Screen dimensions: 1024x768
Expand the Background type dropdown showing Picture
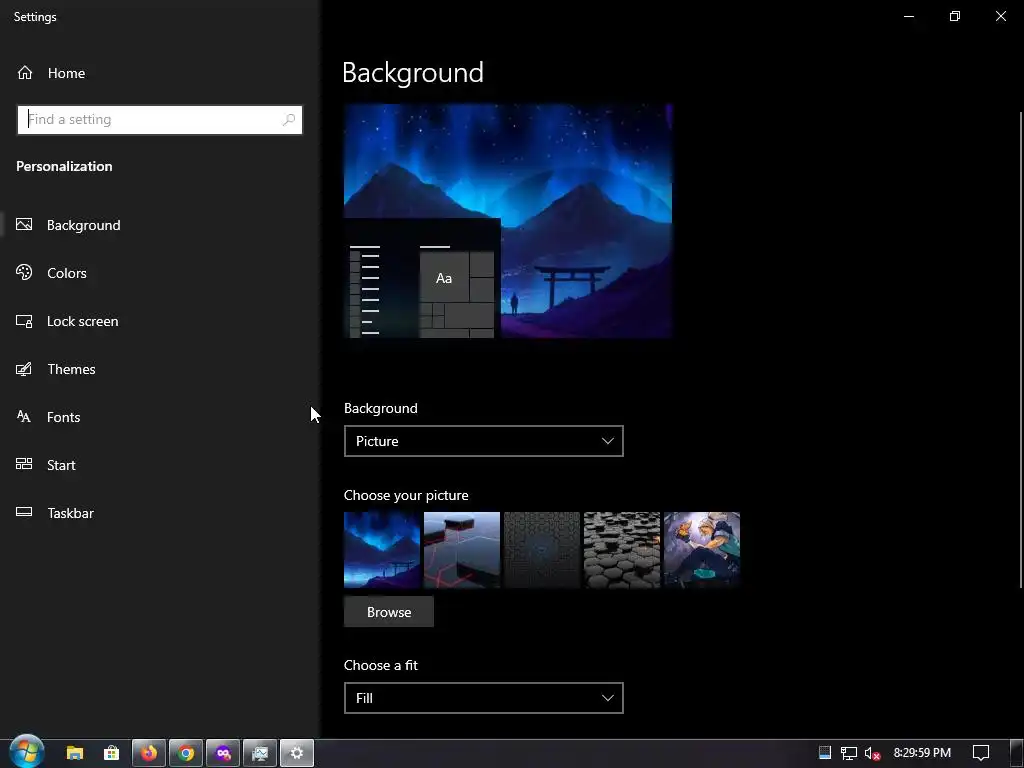(x=483, y=441)
